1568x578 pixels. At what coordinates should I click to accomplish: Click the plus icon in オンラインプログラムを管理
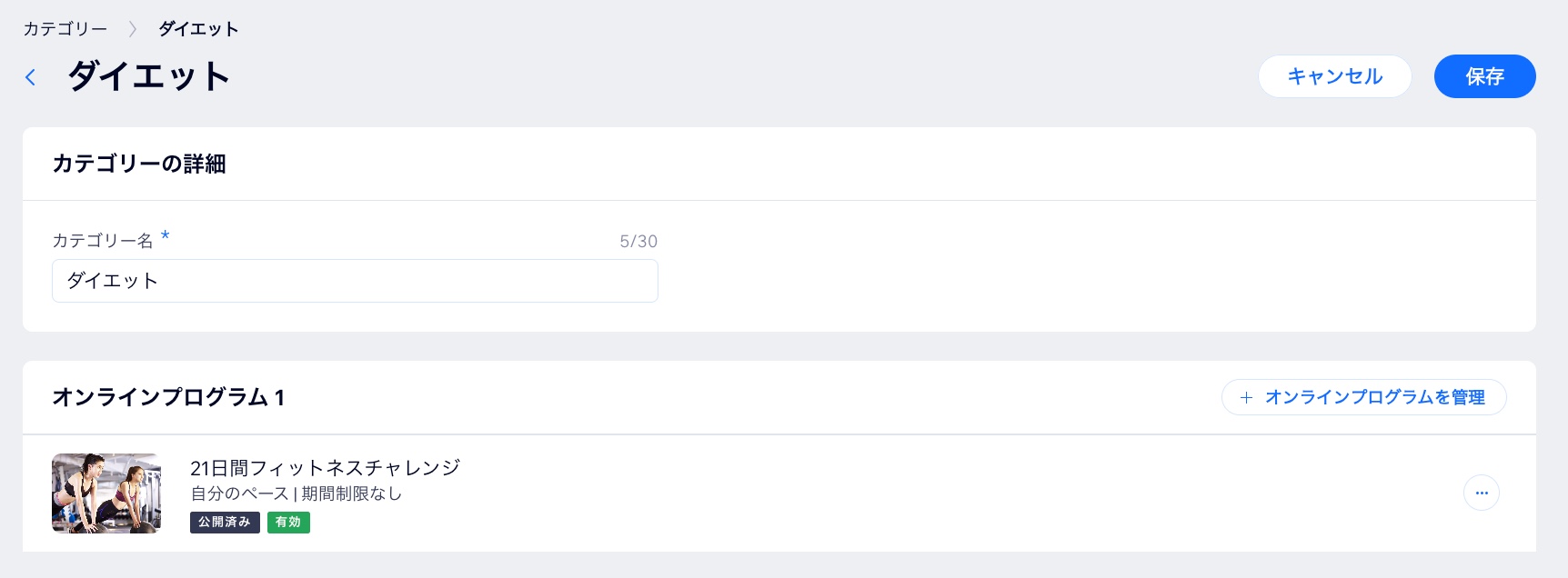click(1246, 397)
